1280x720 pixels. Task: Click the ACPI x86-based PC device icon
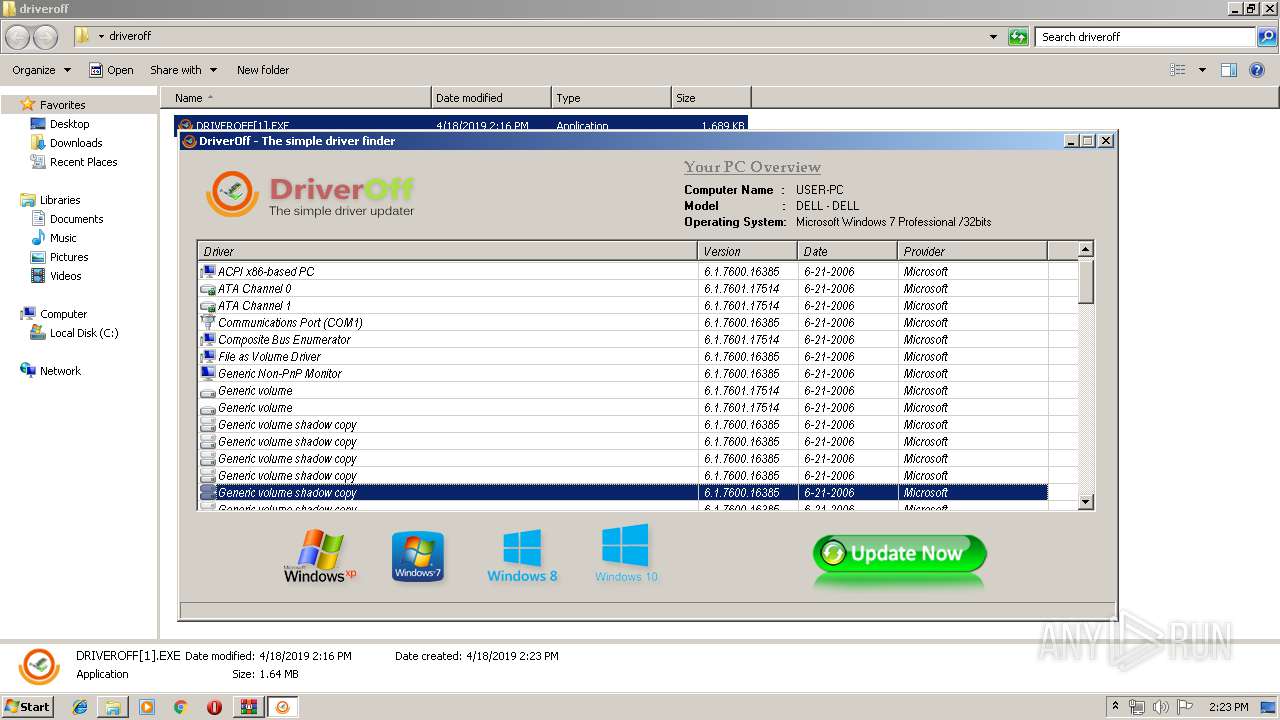click(208, 272)
